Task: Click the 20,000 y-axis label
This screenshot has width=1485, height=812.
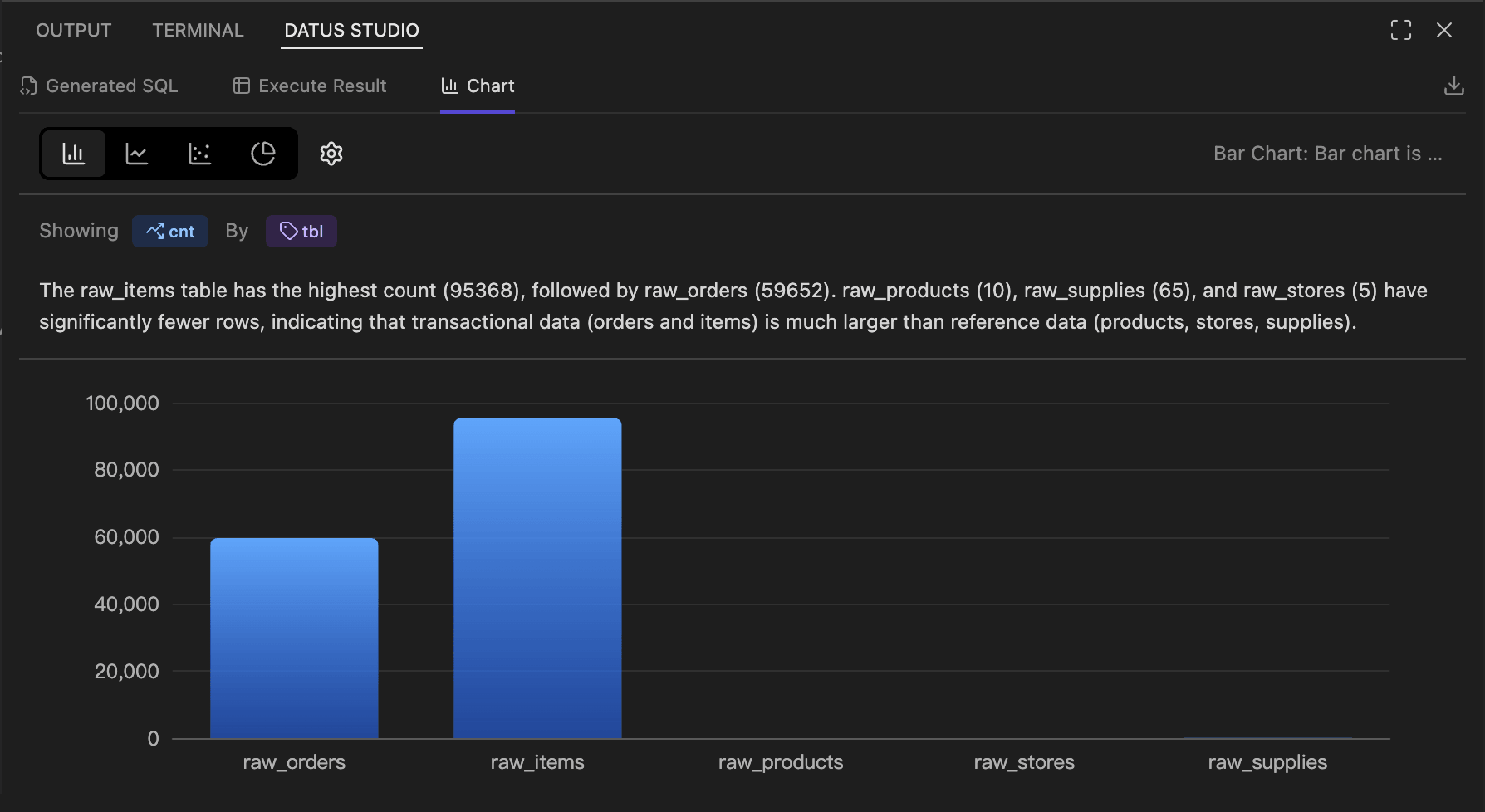Action: [x=126, y=672]
